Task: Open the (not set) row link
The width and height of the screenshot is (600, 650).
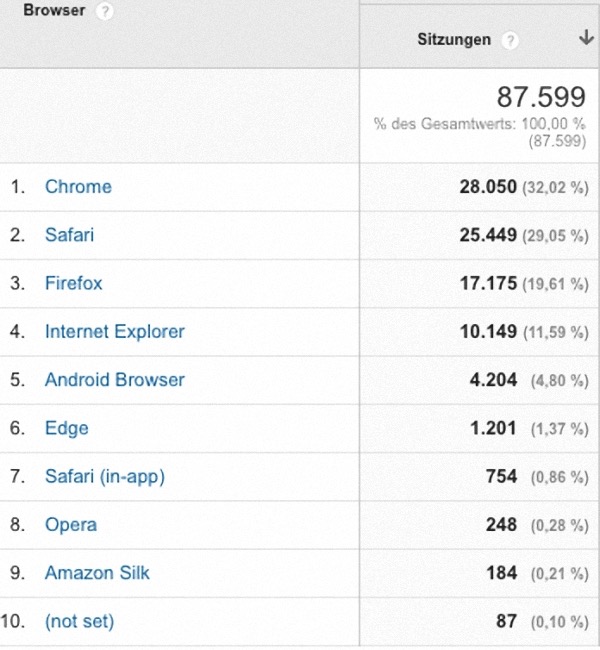Action: (79, 622)
